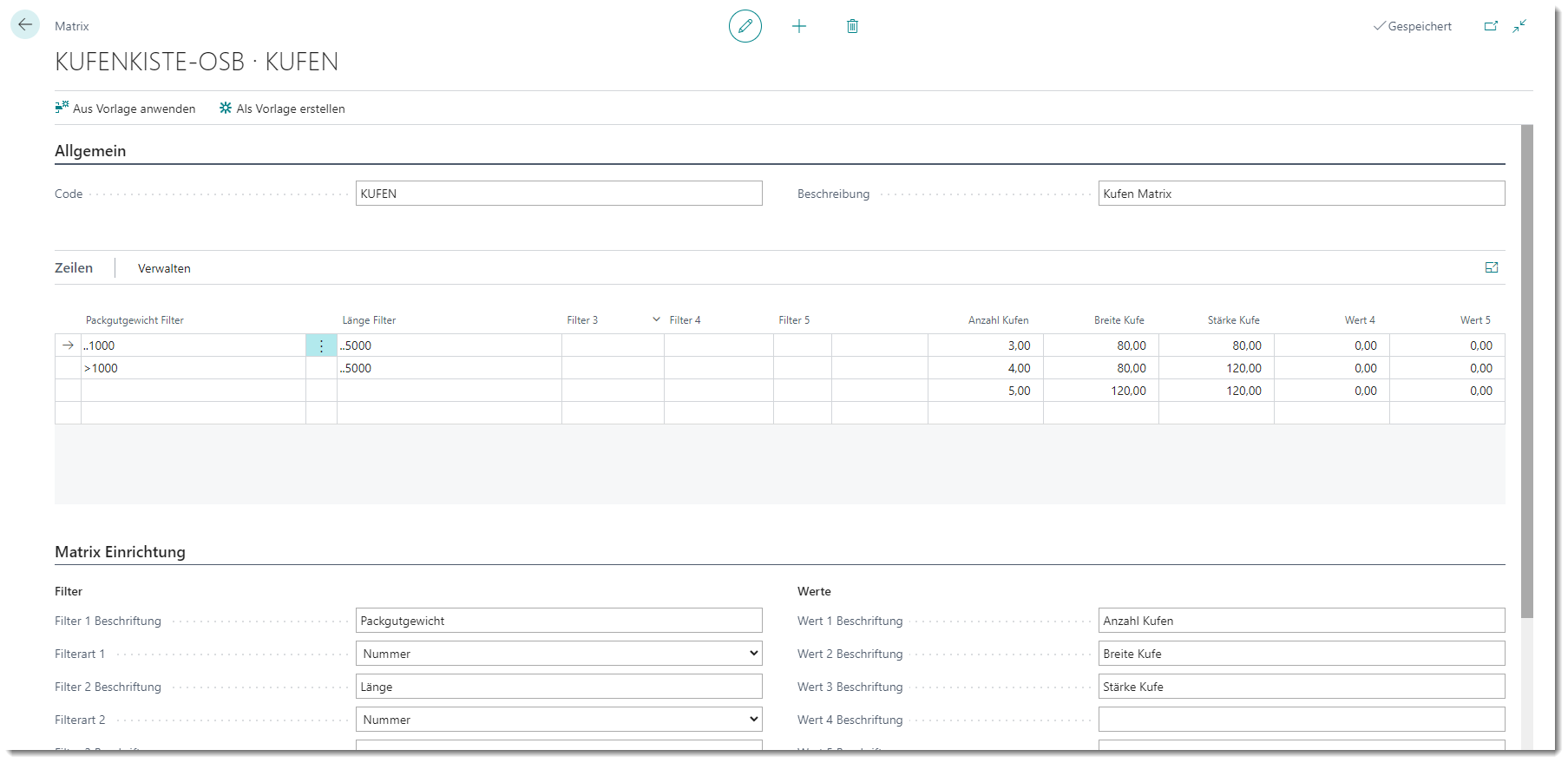Click Wert 2 Beschriftung field Breite Kufe
The height and width of the screenshot is (763, 1568).
click(x=1302, y=653)
